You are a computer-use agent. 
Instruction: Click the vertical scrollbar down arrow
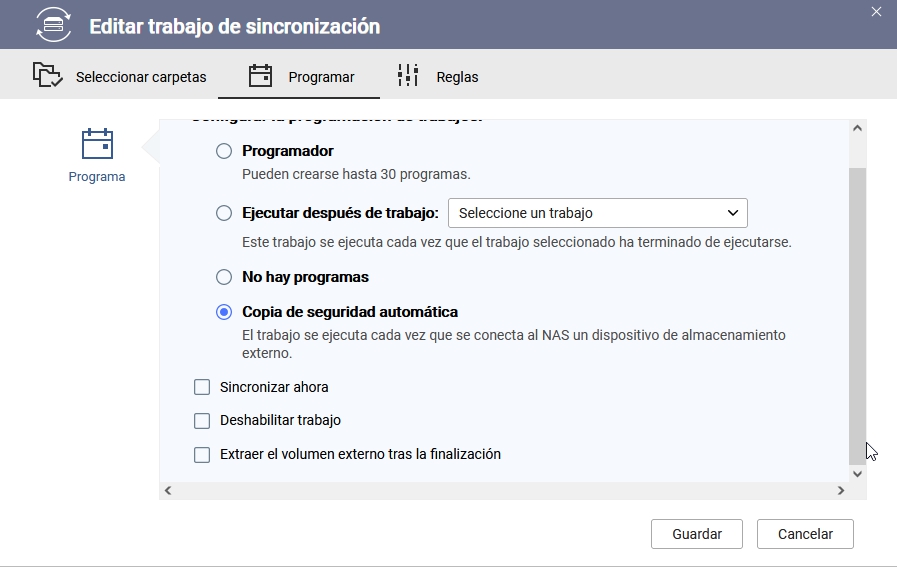857,473
